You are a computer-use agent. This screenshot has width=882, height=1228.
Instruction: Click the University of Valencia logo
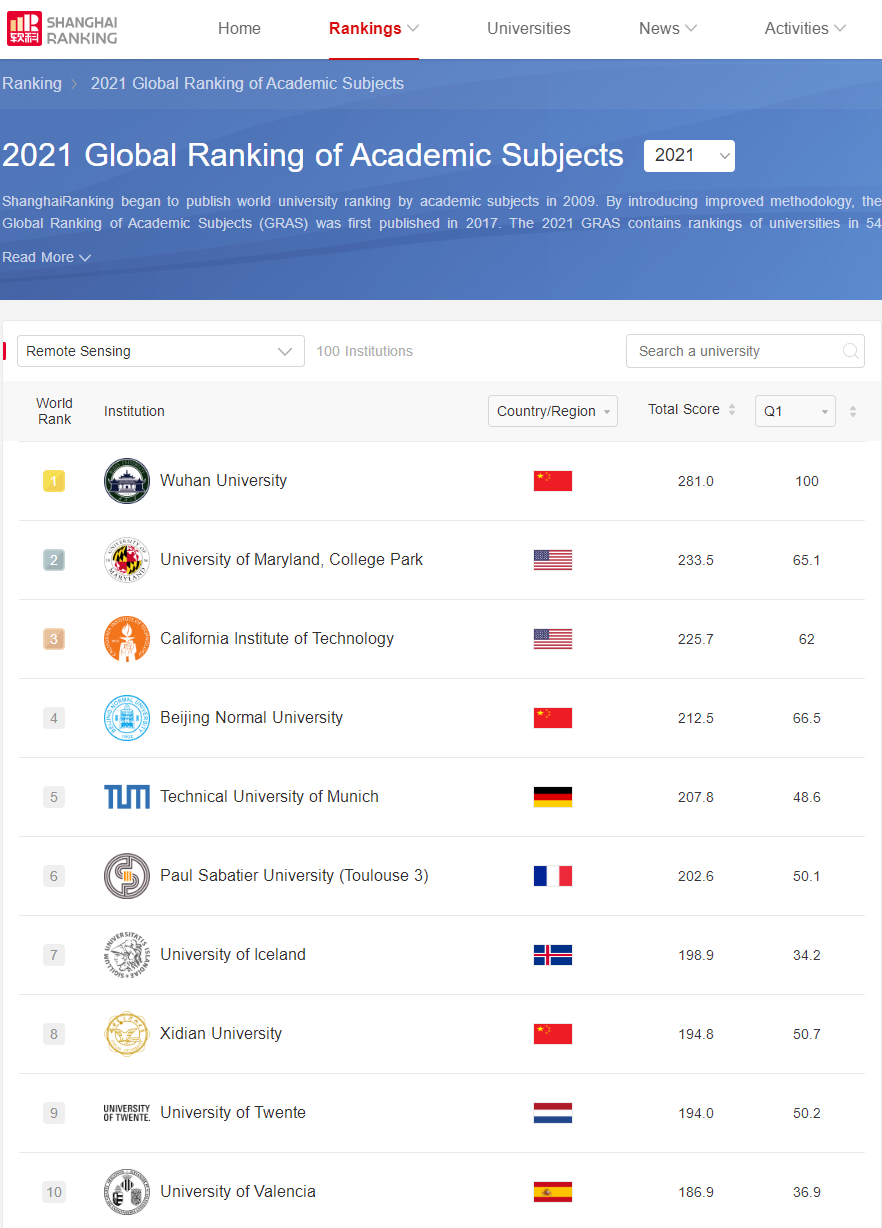pos(127,1192)
